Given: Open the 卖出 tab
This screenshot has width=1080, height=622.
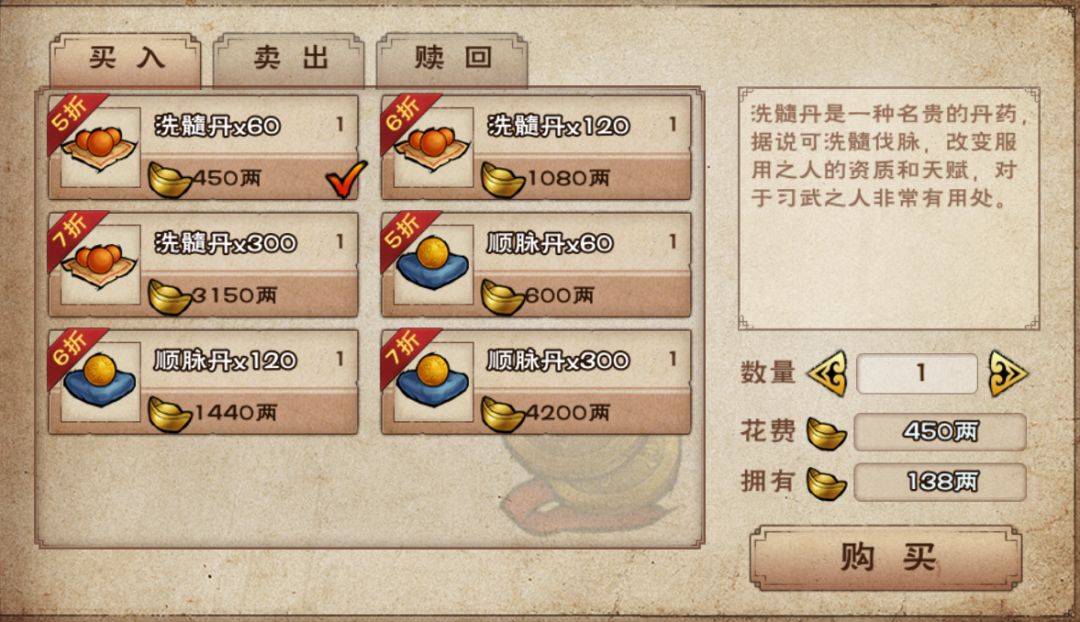Looking at the screenshot, I should (289, 60).
